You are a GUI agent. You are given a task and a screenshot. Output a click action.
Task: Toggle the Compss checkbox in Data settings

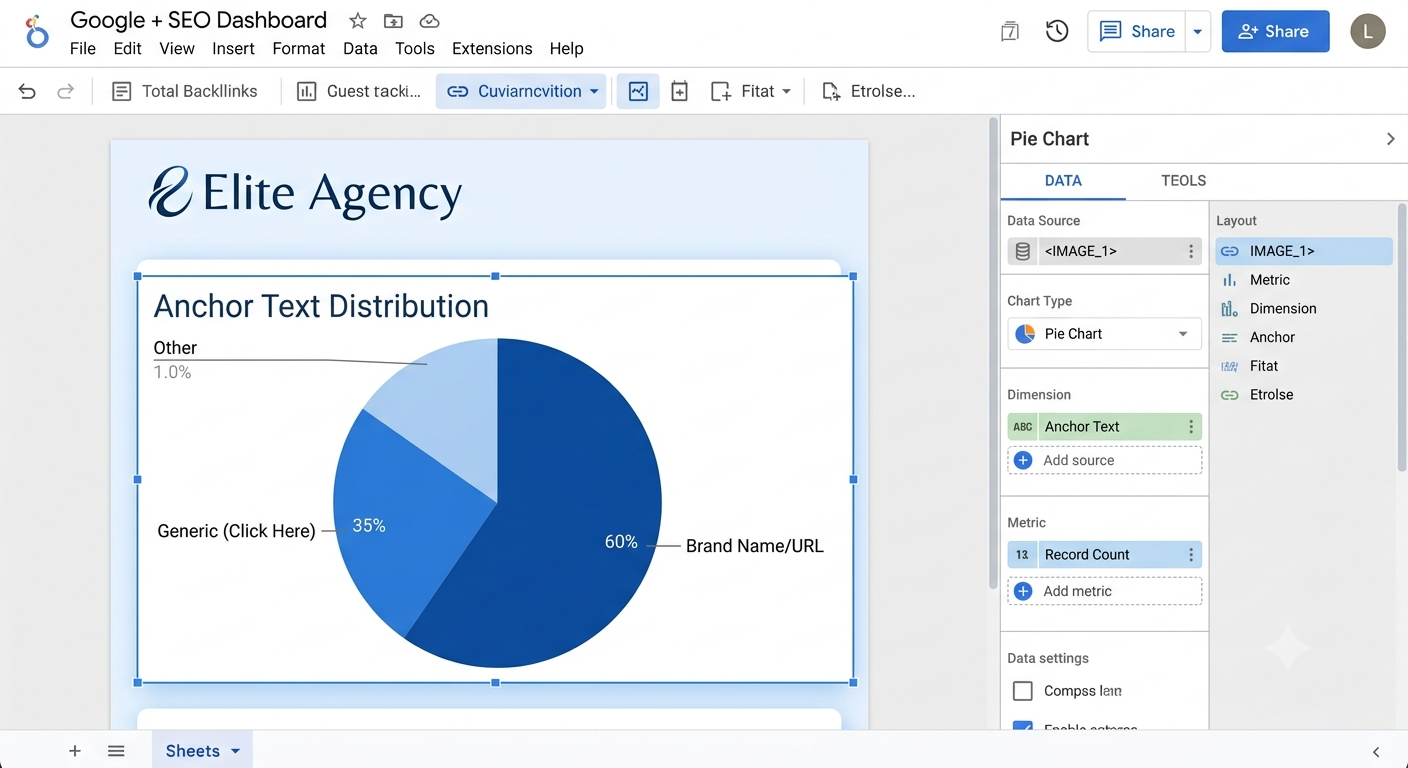1023,691
